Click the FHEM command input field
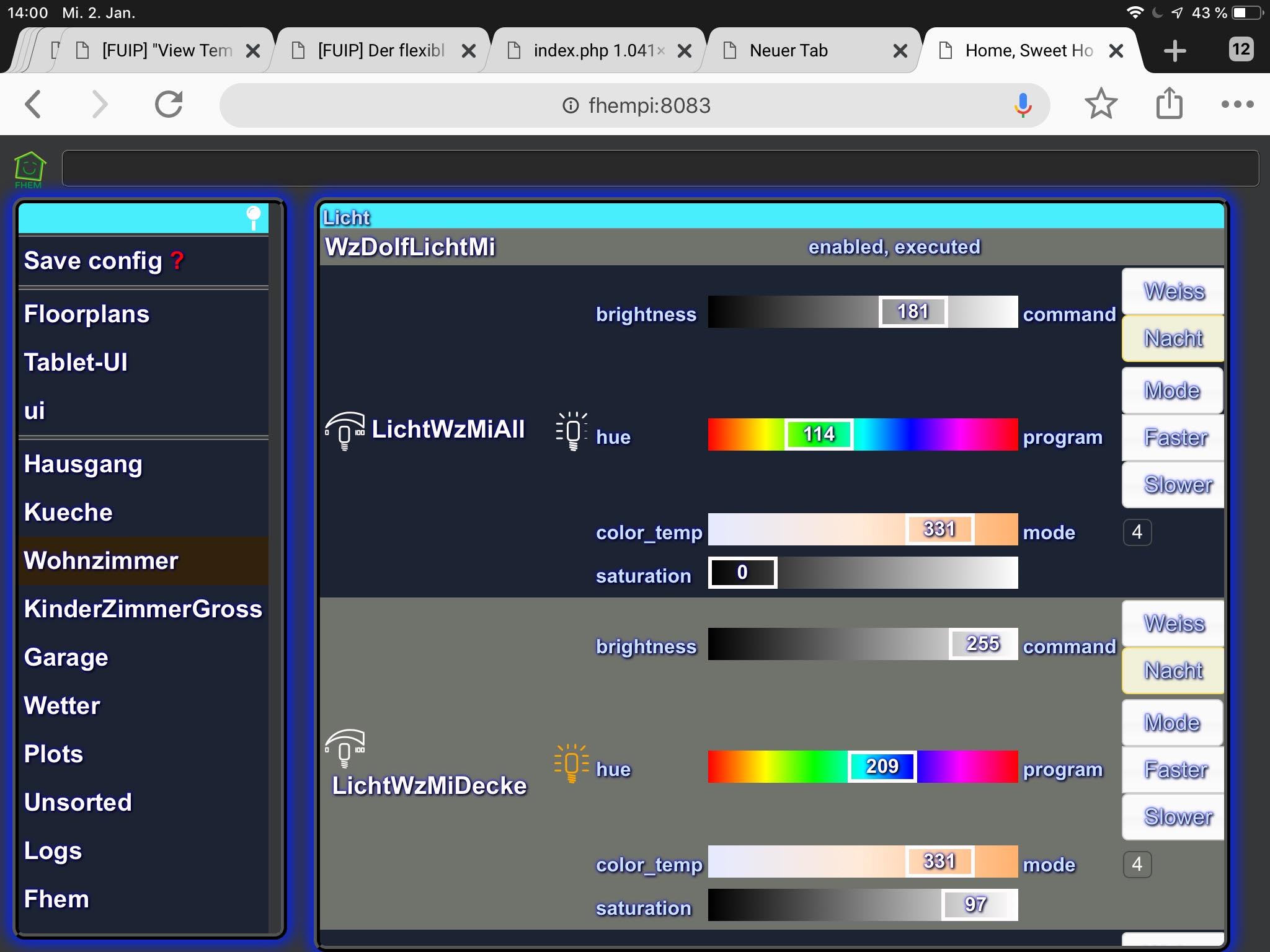This screenshot has width=1270, height=952. coord(660,168)
